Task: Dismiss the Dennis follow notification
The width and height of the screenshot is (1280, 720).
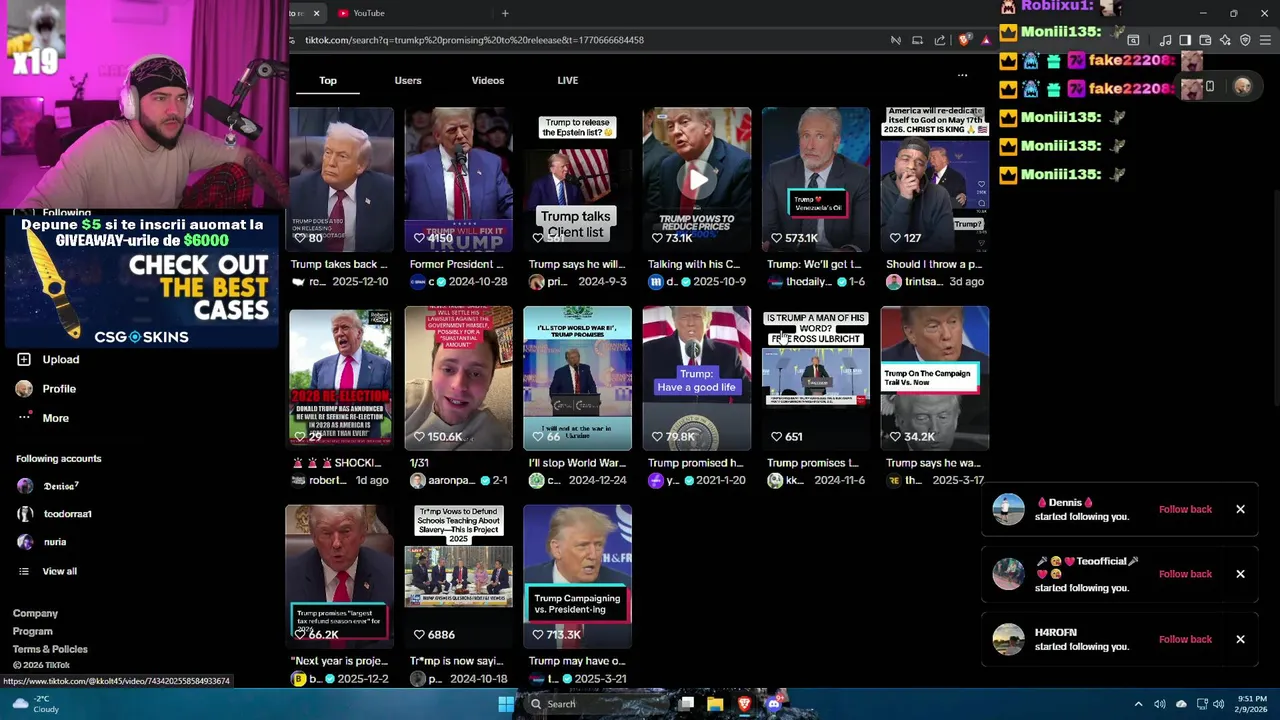Action: pyautogui.click(x=1240, y=509)
